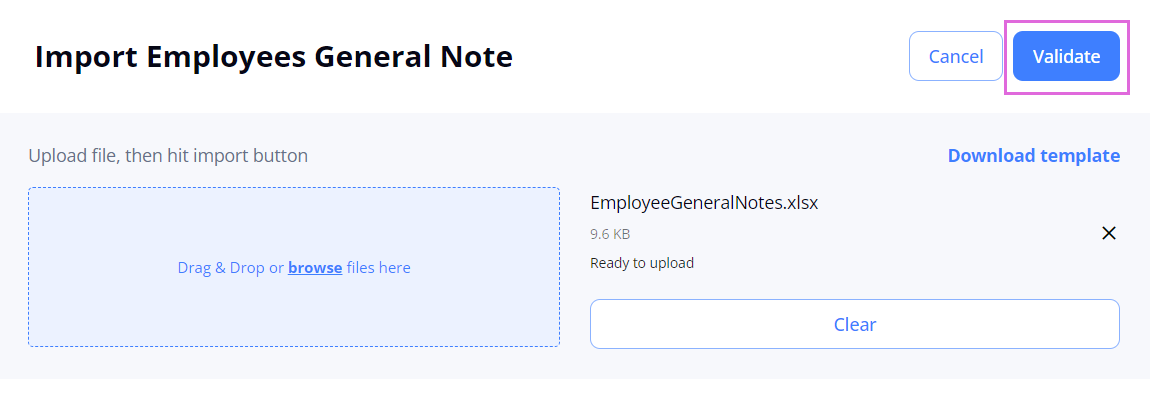The height and width of the screenshot is (394, 1150).
Task: Clear the uploaded file list
Action: click(854, 324)
